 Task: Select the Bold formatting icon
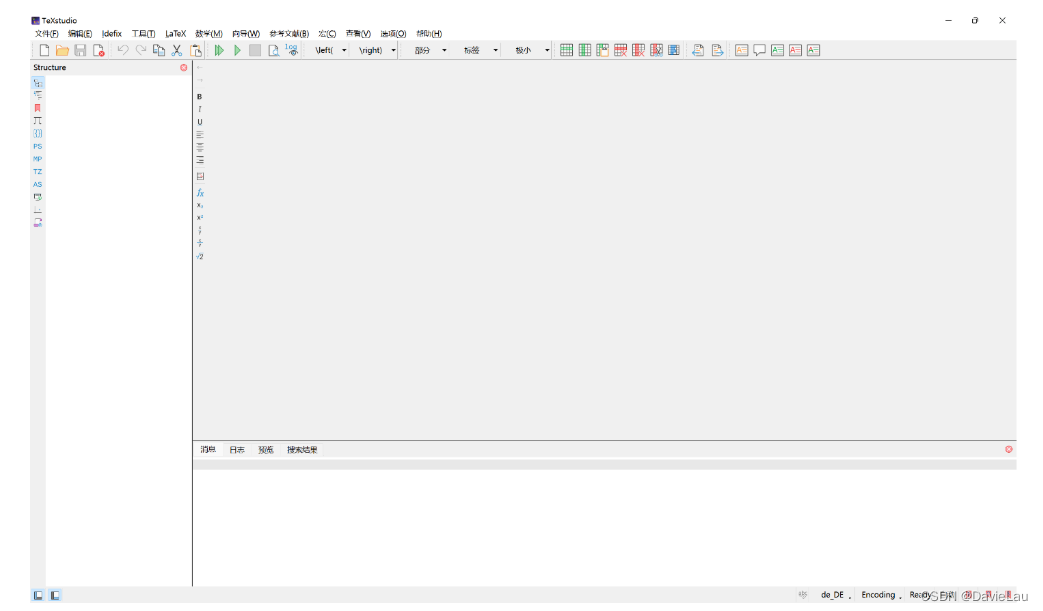click(200, 97)
